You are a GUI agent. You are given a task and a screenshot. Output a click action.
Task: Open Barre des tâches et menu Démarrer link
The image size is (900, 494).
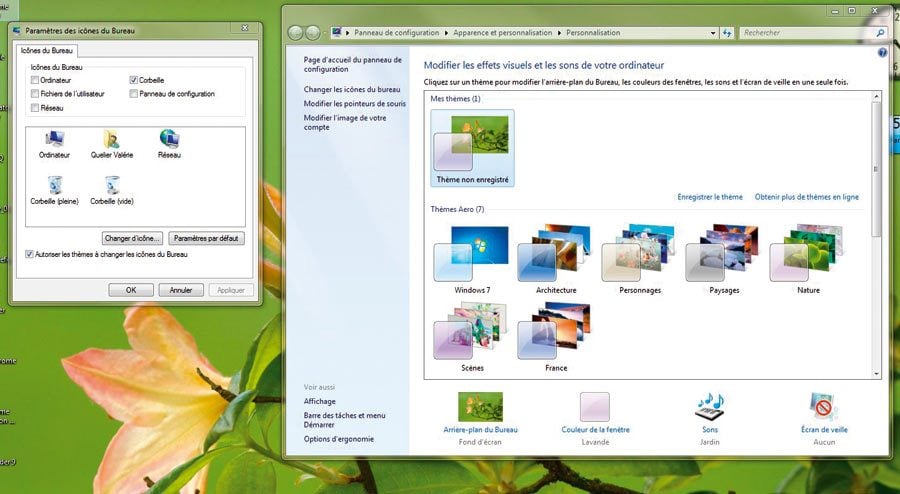point(344,420)
